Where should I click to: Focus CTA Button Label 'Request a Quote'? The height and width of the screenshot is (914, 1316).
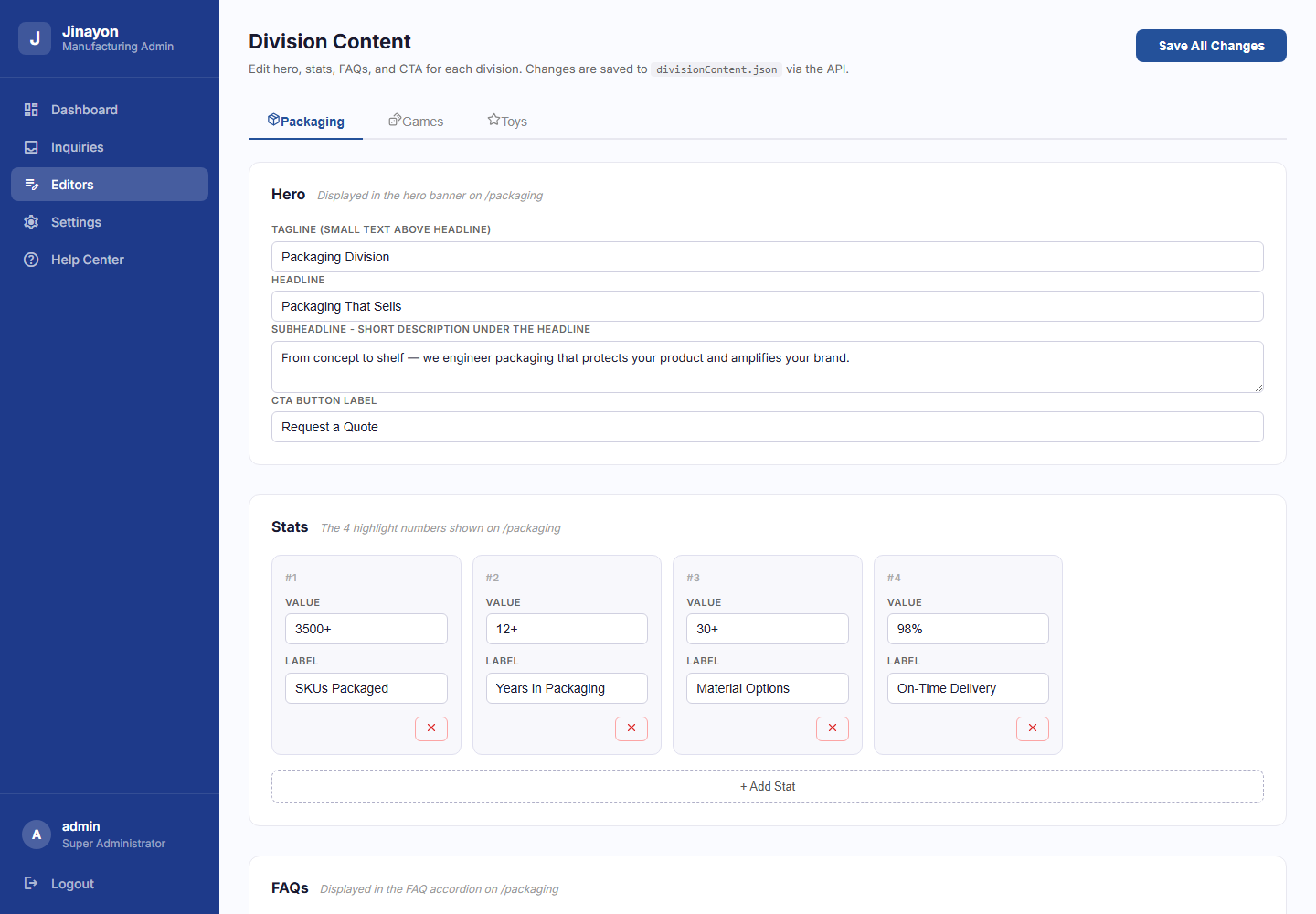[768, 427]
